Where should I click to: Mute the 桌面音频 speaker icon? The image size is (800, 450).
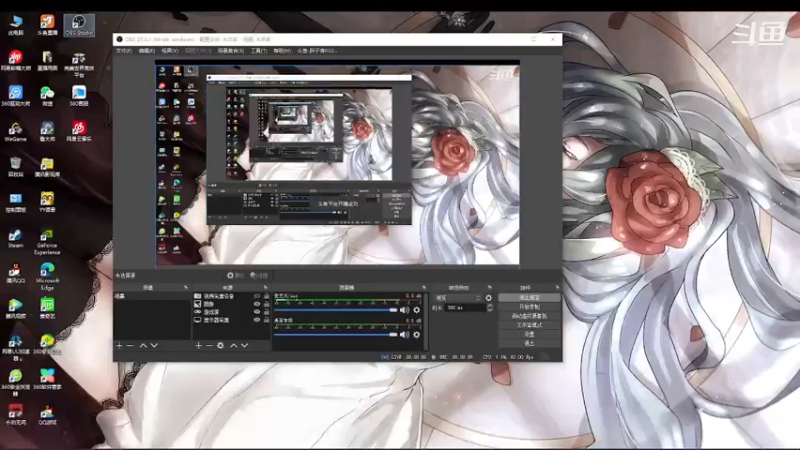coord(405,335)
